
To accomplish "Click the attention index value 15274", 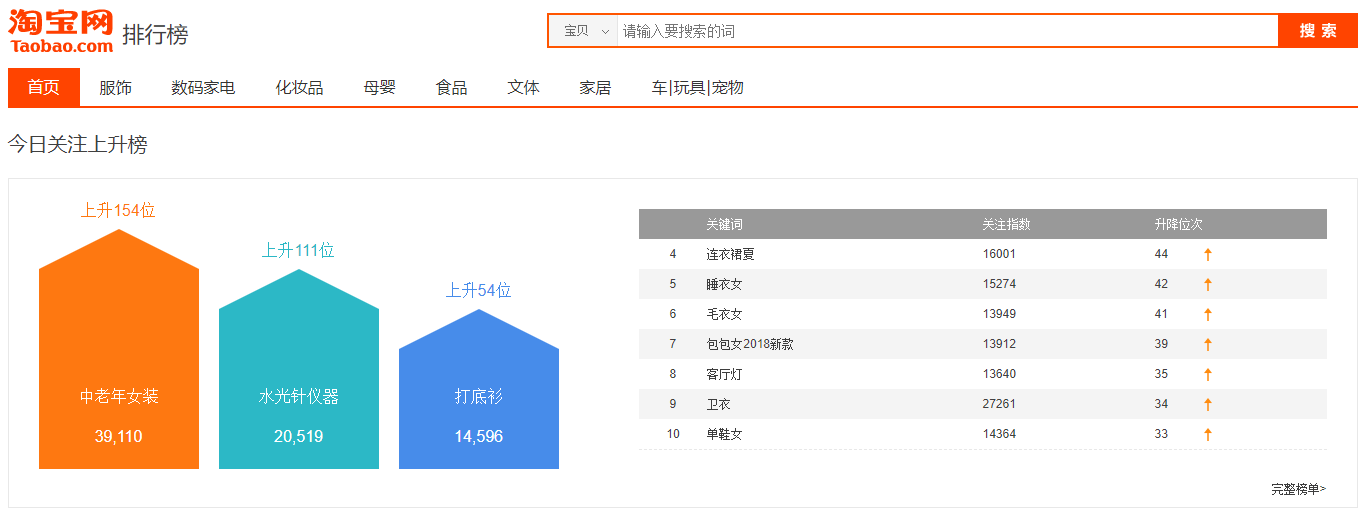I will coord(999,284).
